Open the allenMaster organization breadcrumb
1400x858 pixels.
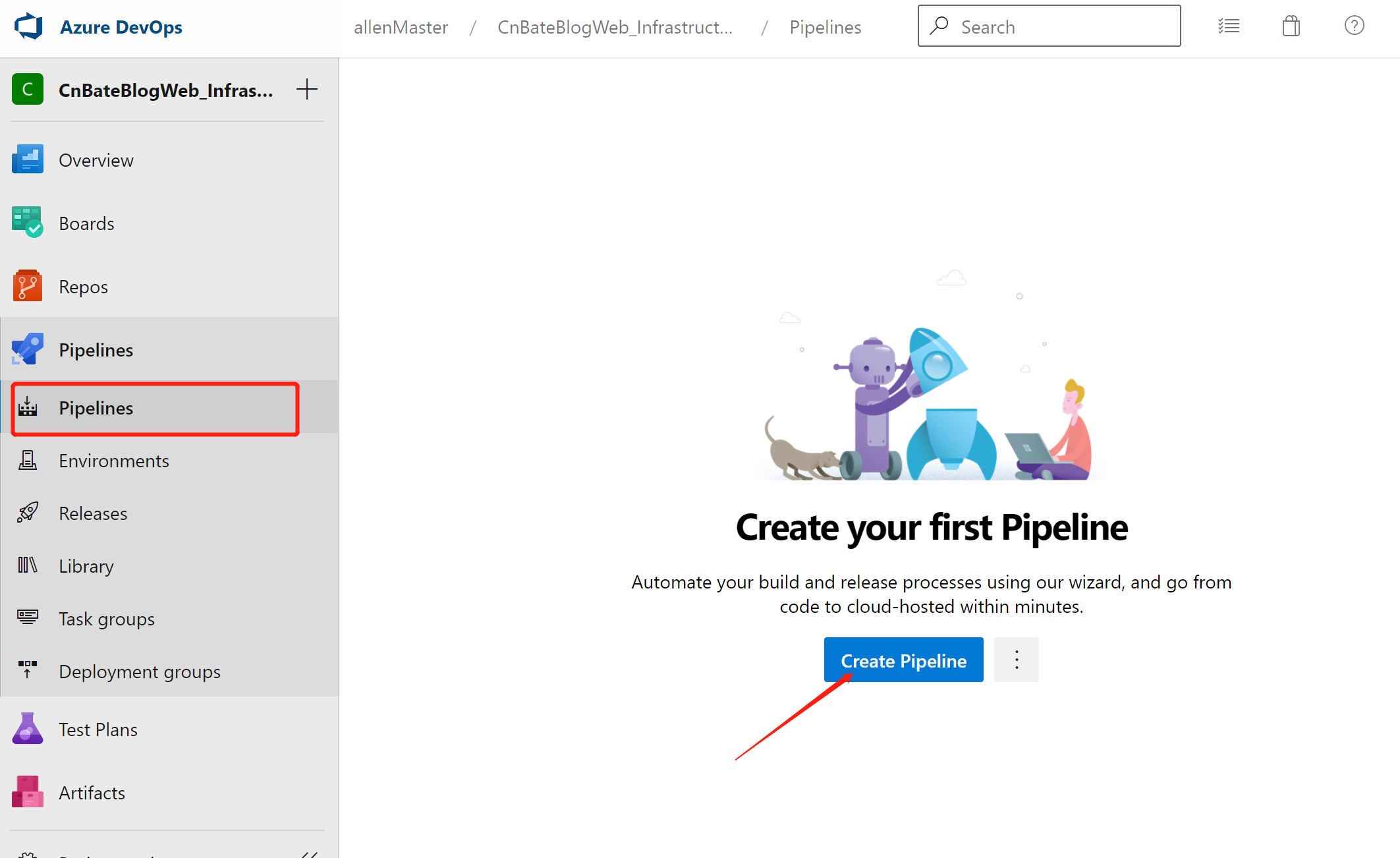pos(401,27)
